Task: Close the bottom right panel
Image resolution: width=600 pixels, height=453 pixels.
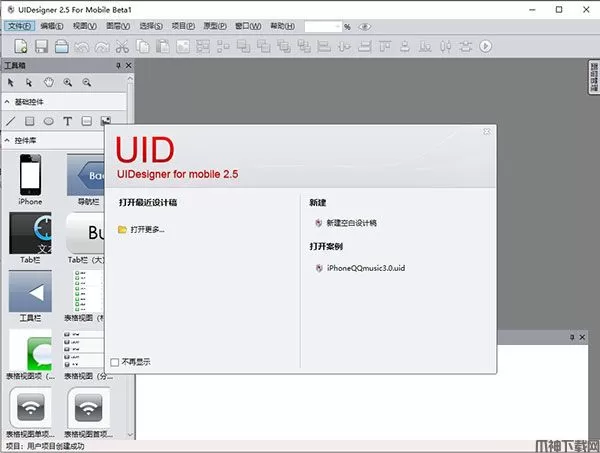Action: point(582,337)
